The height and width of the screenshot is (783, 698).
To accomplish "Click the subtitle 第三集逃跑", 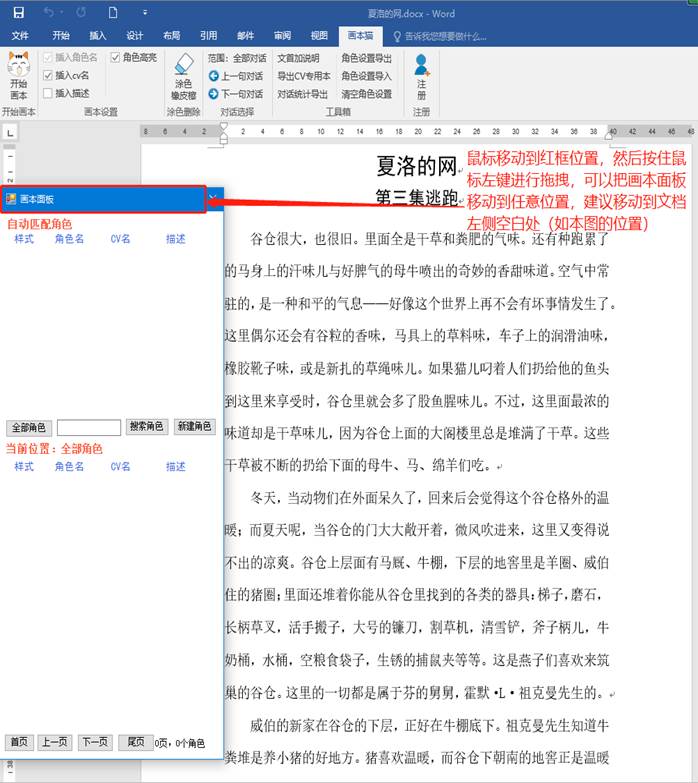I will pos(417,198).
